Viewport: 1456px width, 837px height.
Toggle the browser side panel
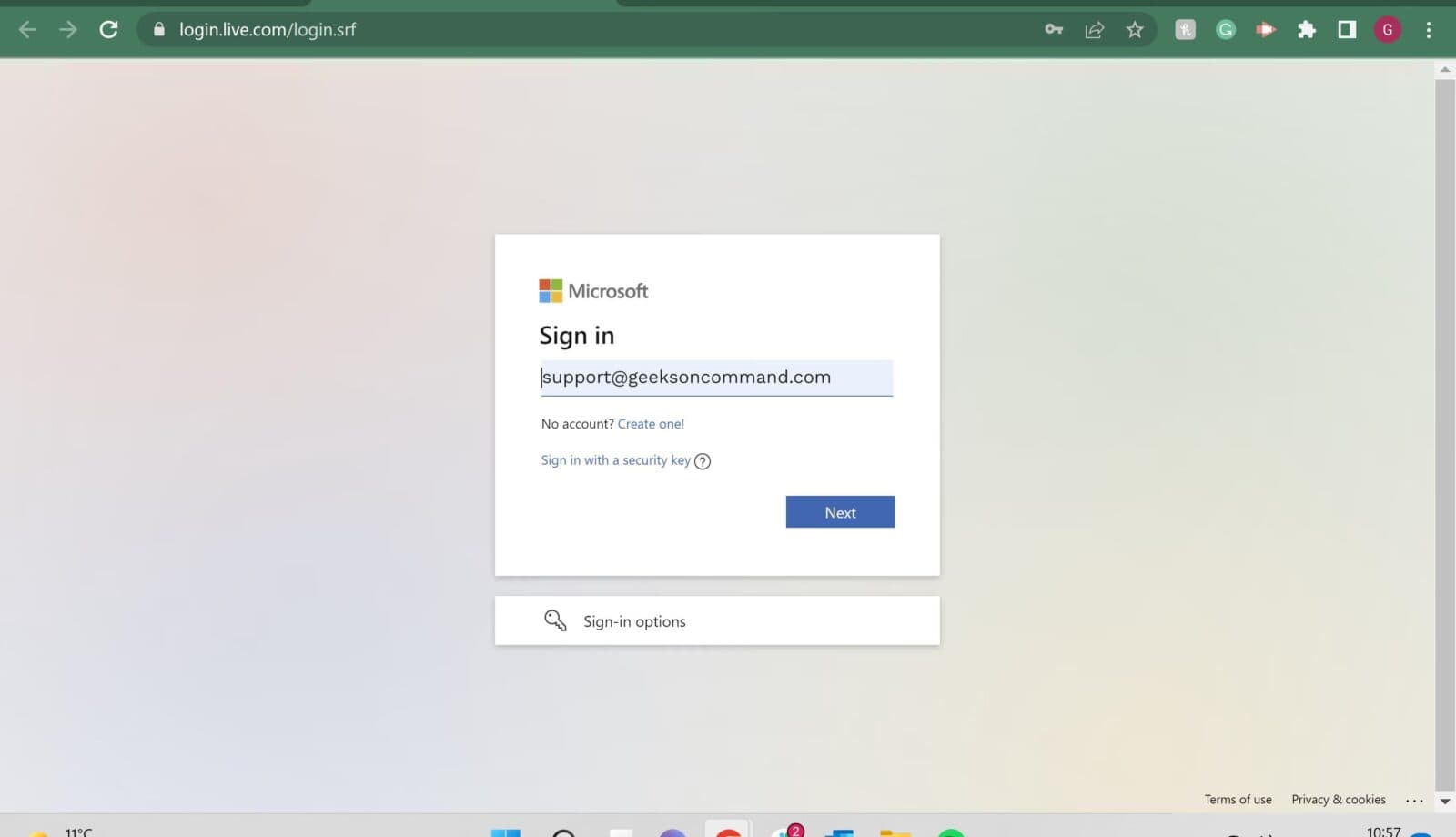[1347, 30]
